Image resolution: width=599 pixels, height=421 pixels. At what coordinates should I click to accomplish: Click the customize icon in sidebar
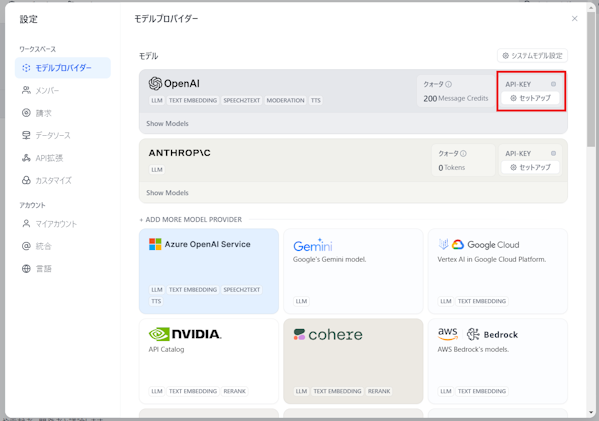click(x=26, y=180)
